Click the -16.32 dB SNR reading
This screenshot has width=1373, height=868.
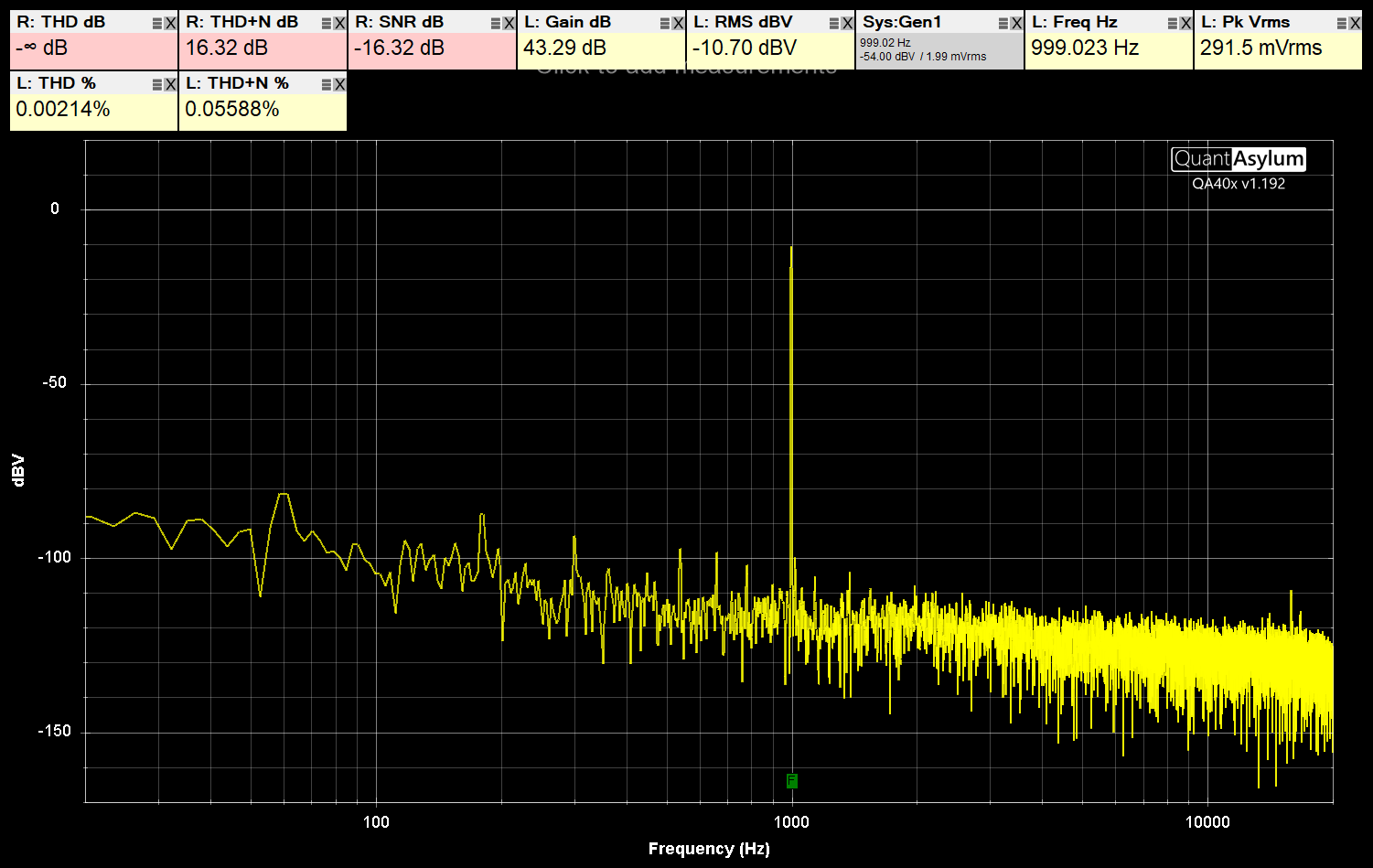click(400, 48)
